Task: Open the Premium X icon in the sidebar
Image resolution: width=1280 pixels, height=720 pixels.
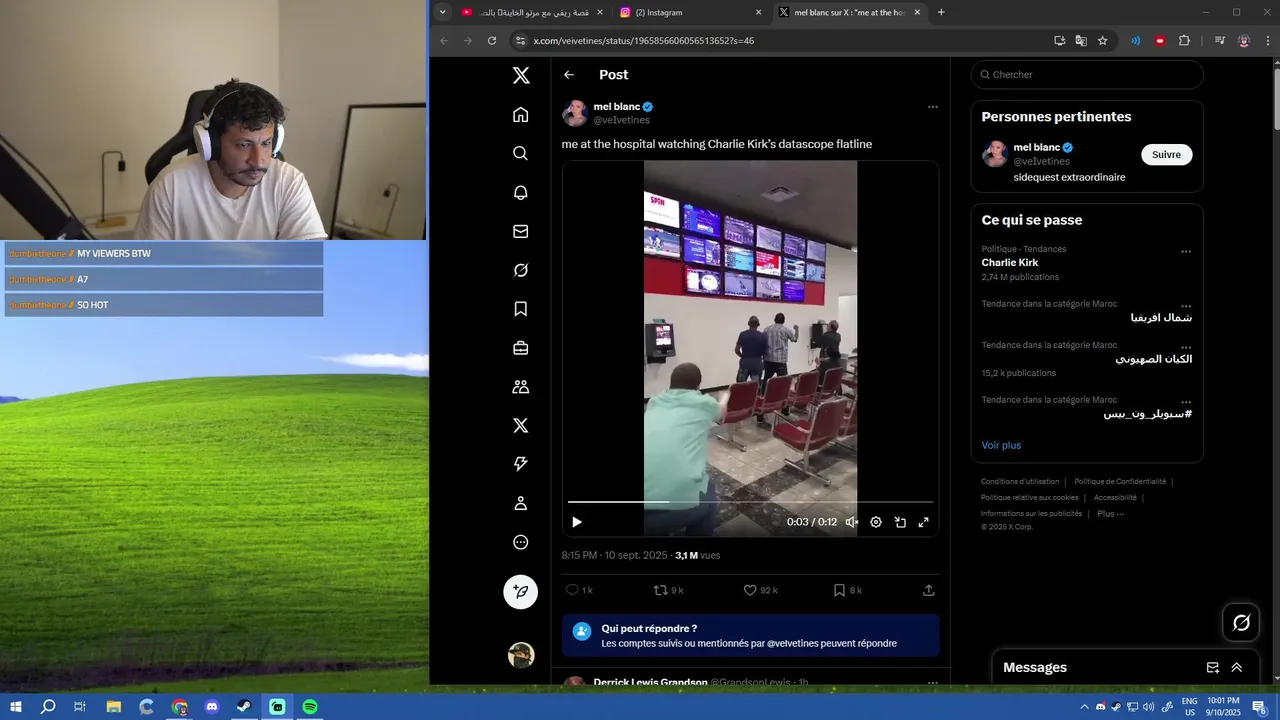Action: coord(520,426)
